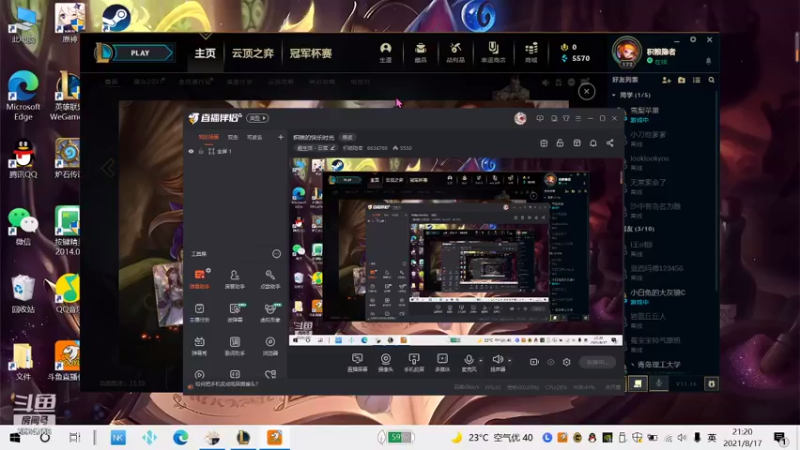Add a new scene with the plus button
800x450 pixels.
[x=280, y=137]
